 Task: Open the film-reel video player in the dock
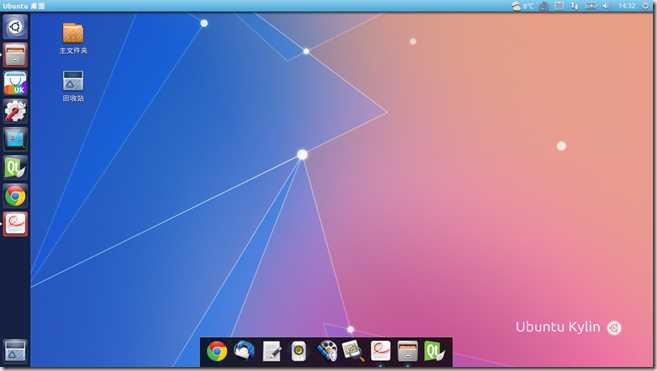tap(327, 351)
